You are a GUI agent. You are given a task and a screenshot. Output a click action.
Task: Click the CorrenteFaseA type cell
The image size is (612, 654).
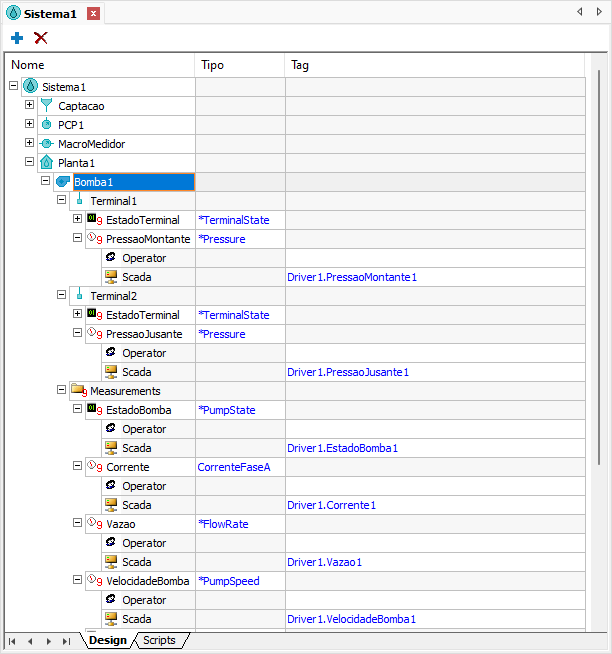point(234,467)
